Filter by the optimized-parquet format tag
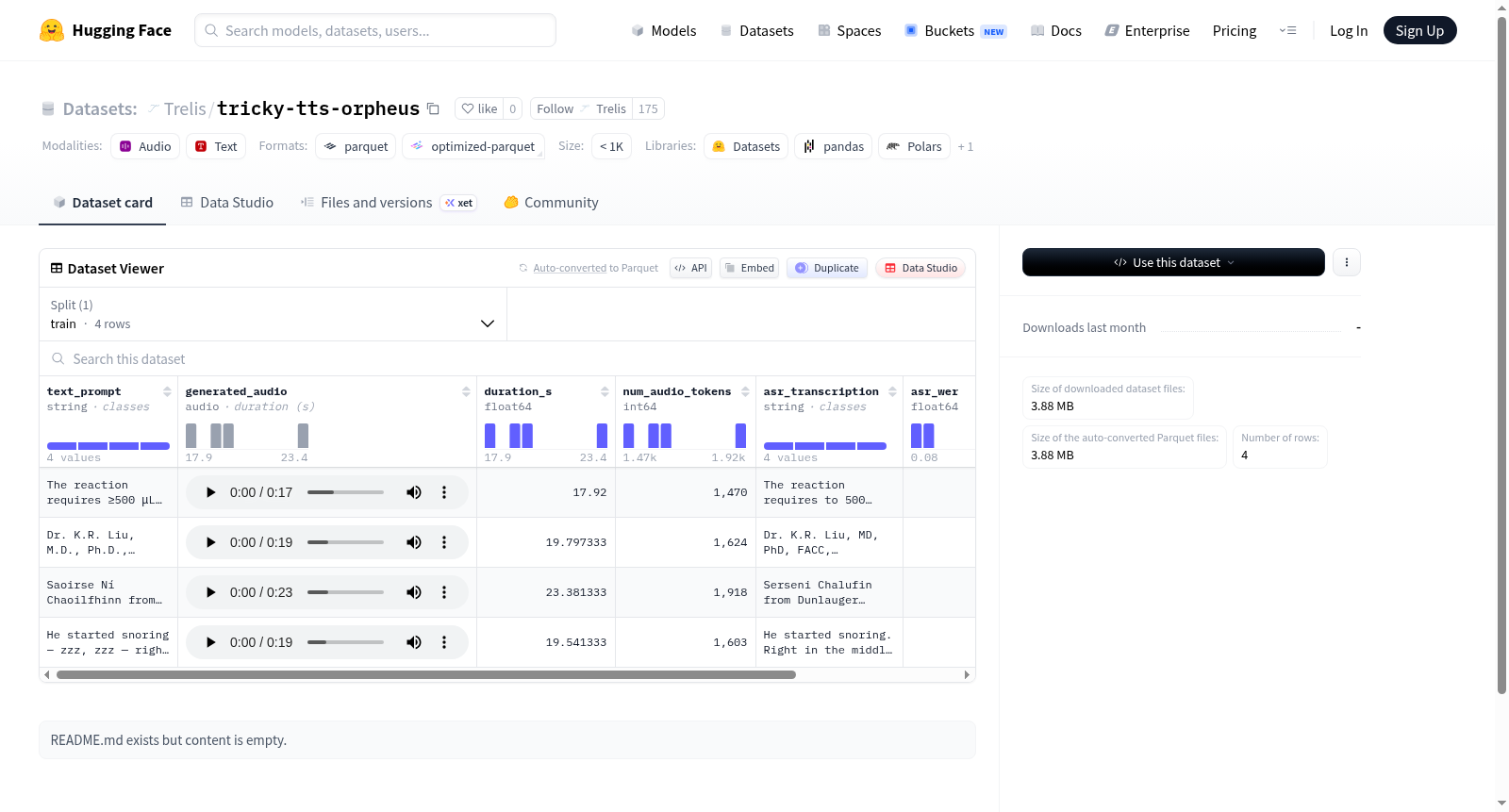The width and height of the screenshot is (1509, 812). 473,146
